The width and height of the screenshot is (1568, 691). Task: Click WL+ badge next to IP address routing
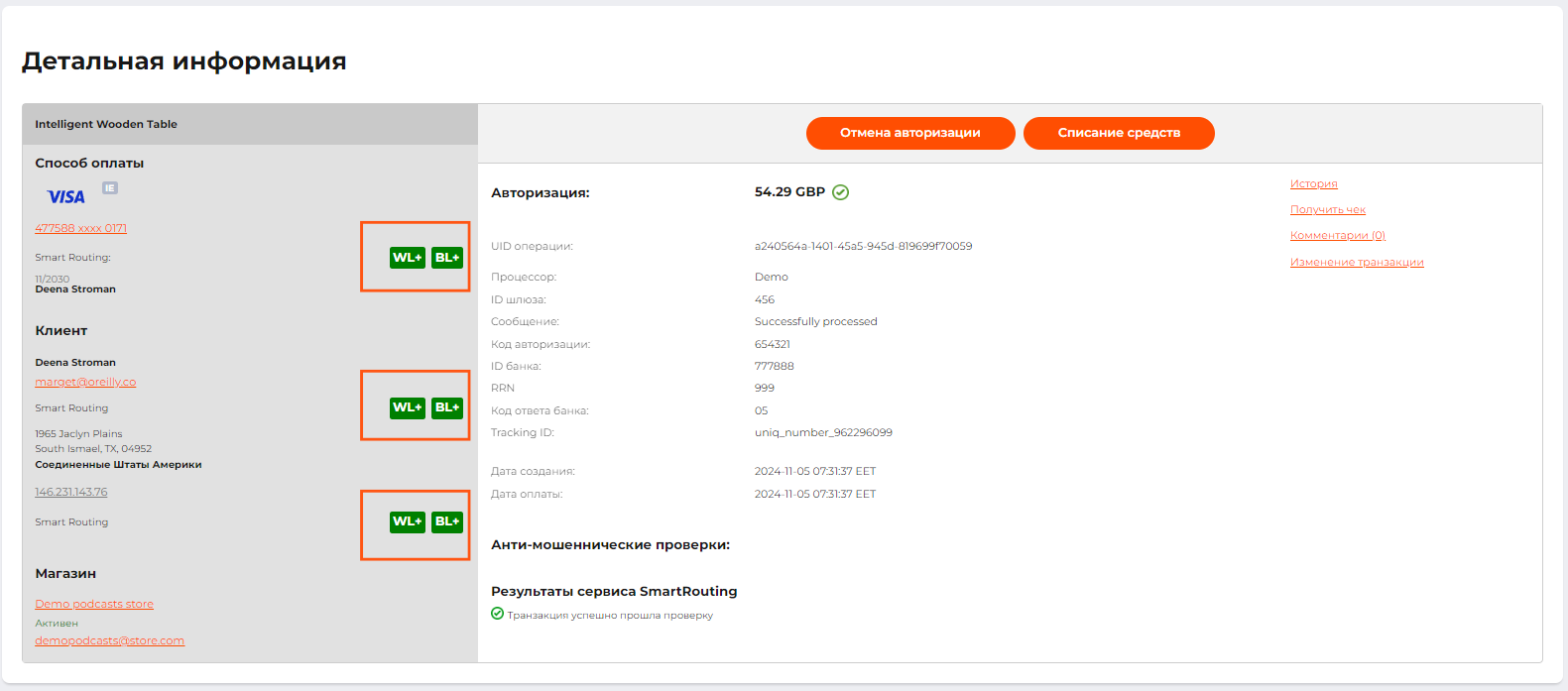(x=407, y=521)
